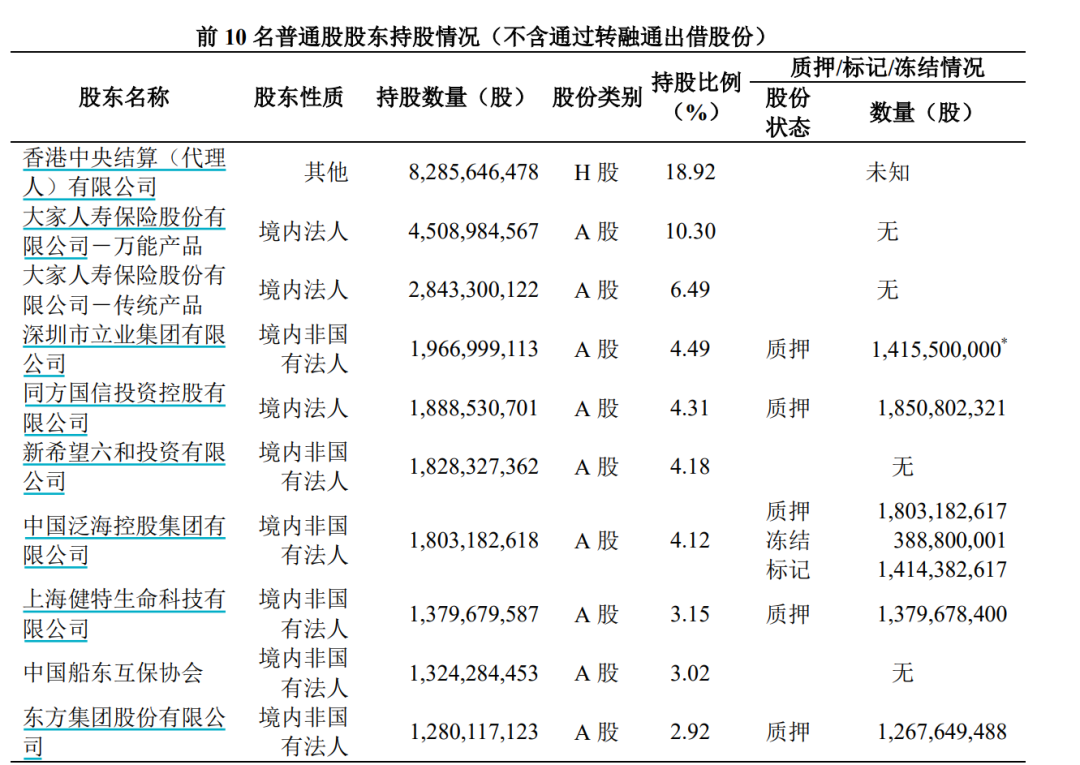Select pledged quantity 1,267,649,488

pyautogui.click(x=942, y=732)
